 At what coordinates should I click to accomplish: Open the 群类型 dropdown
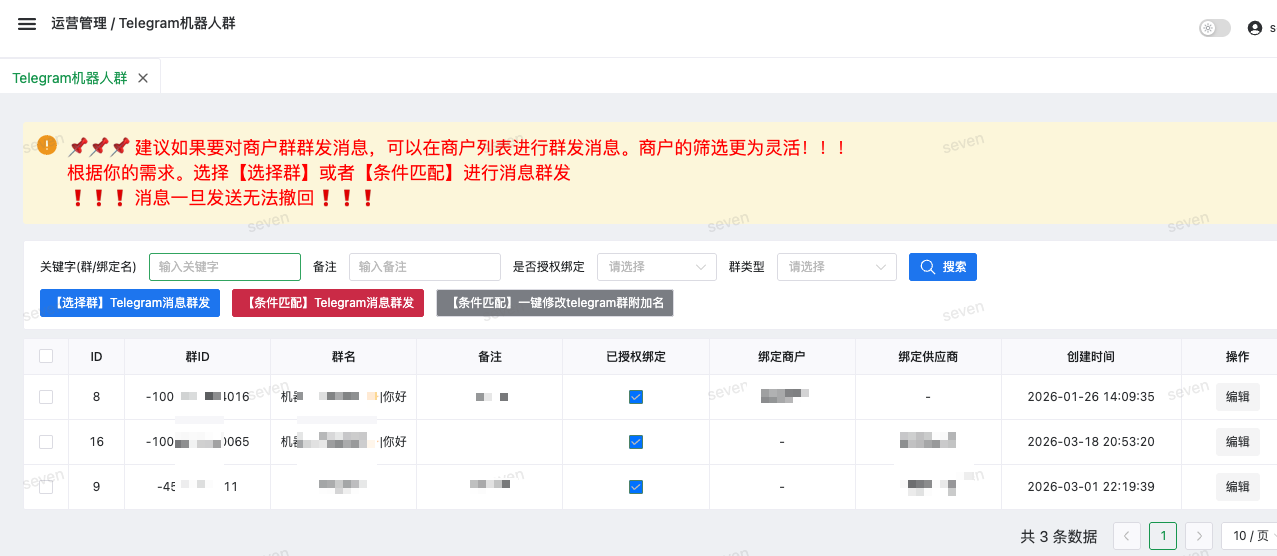pyautogui.click(x=837, y=267)
